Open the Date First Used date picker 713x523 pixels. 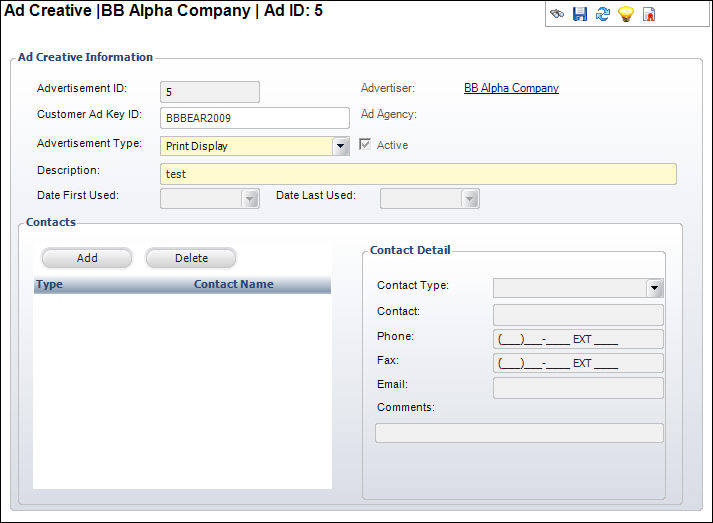[x=250, y=199]
